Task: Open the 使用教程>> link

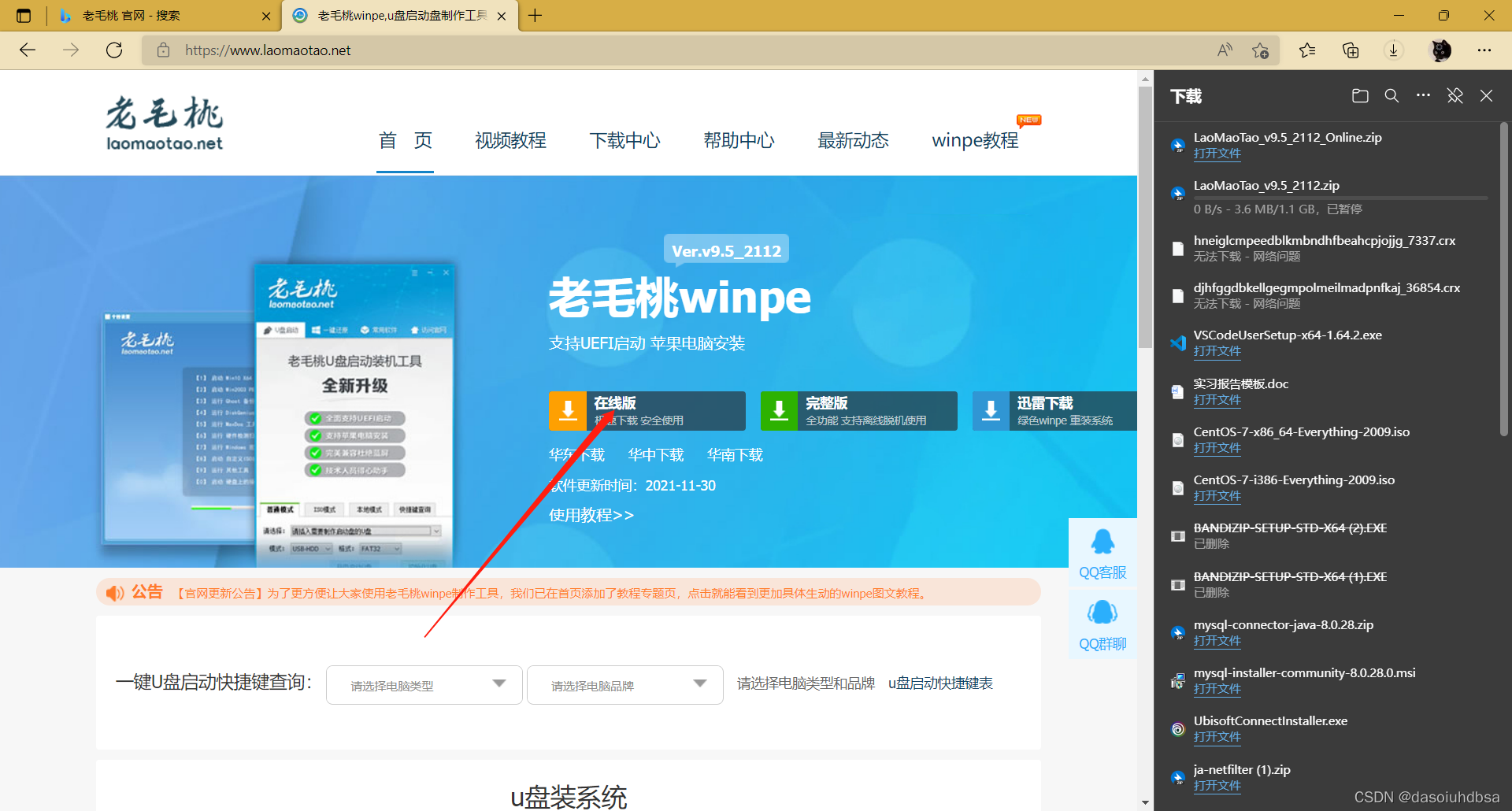Action: pos(591,515)
